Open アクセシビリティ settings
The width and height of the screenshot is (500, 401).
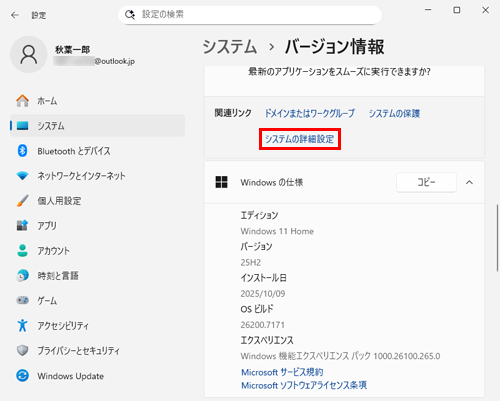(x=97, y=325)
